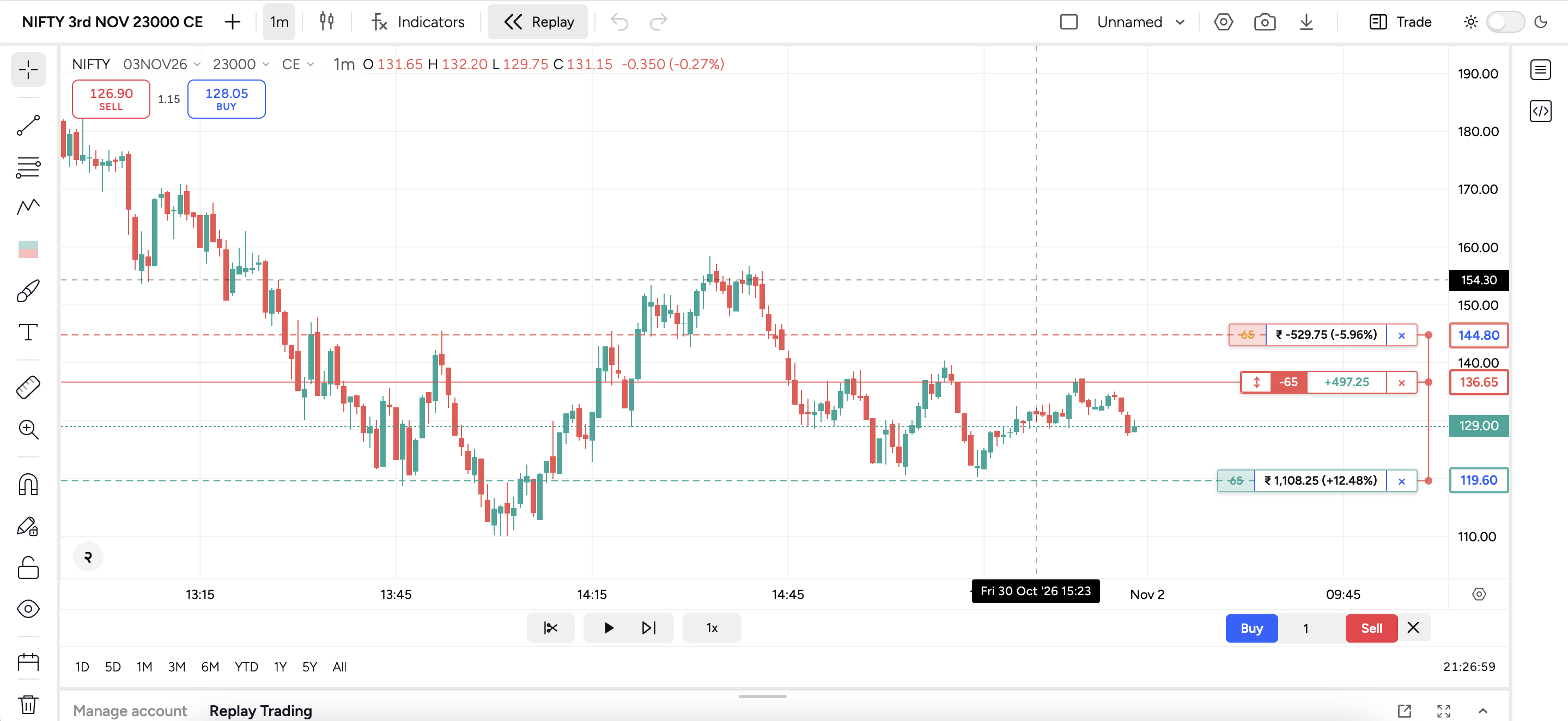Select the brush drawing tool
1568x721 pixels.
[28, 291]
